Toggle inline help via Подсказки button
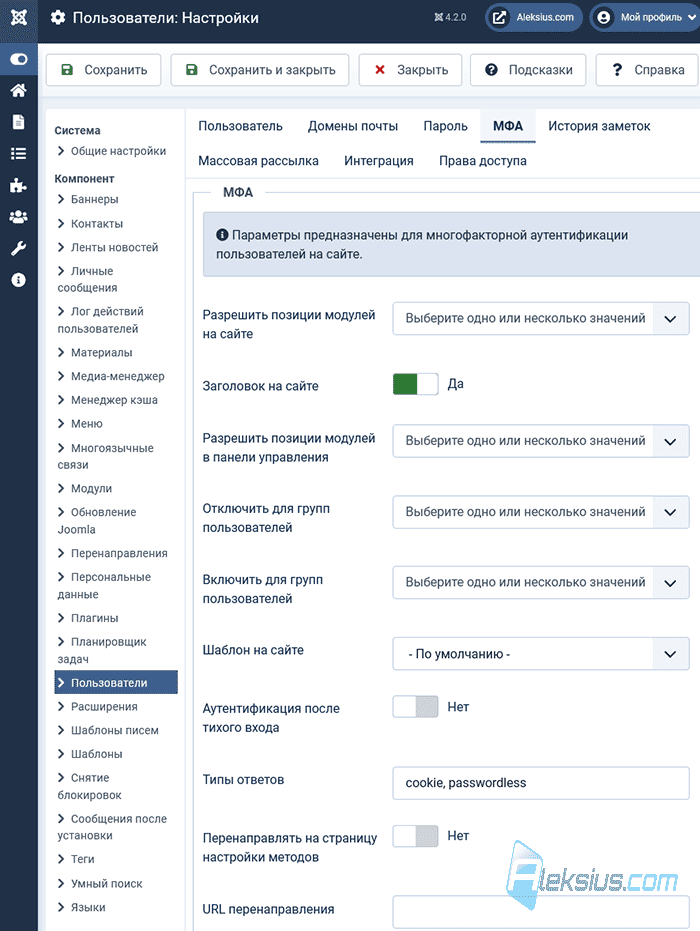 528,70
